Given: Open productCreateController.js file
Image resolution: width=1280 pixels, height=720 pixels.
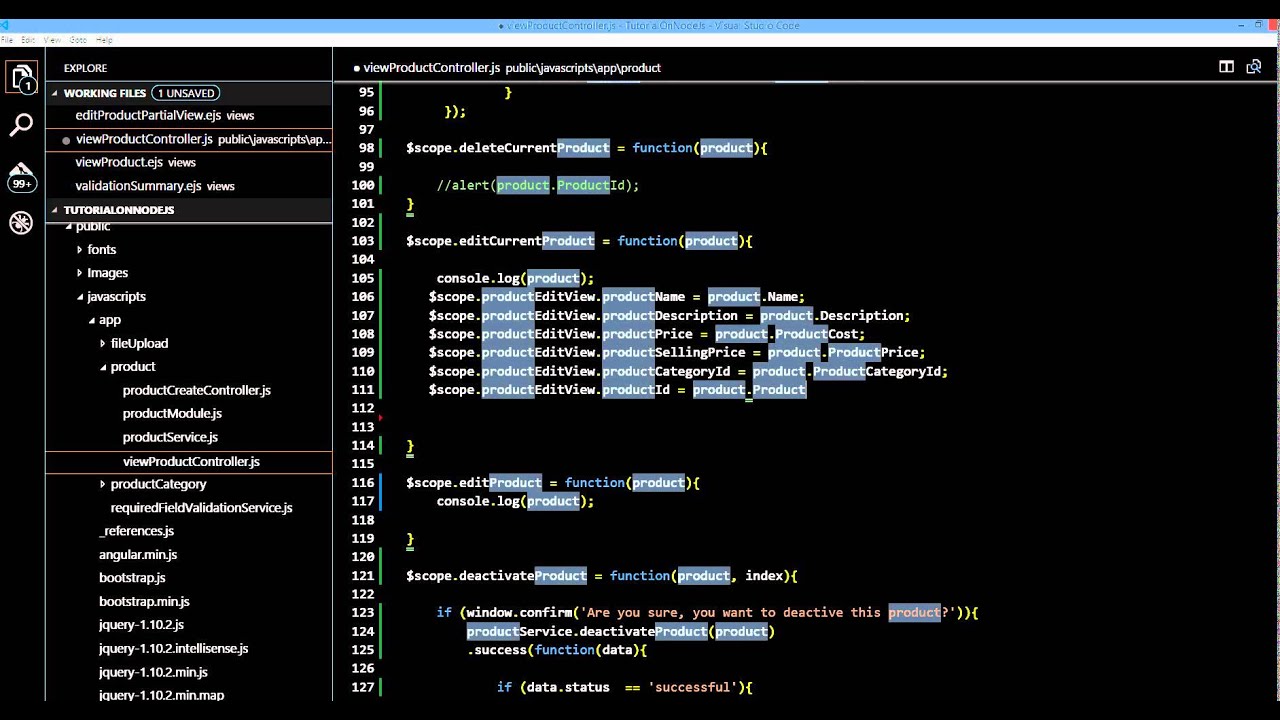Looking at the screenshot, I should [x=197, y=390].
